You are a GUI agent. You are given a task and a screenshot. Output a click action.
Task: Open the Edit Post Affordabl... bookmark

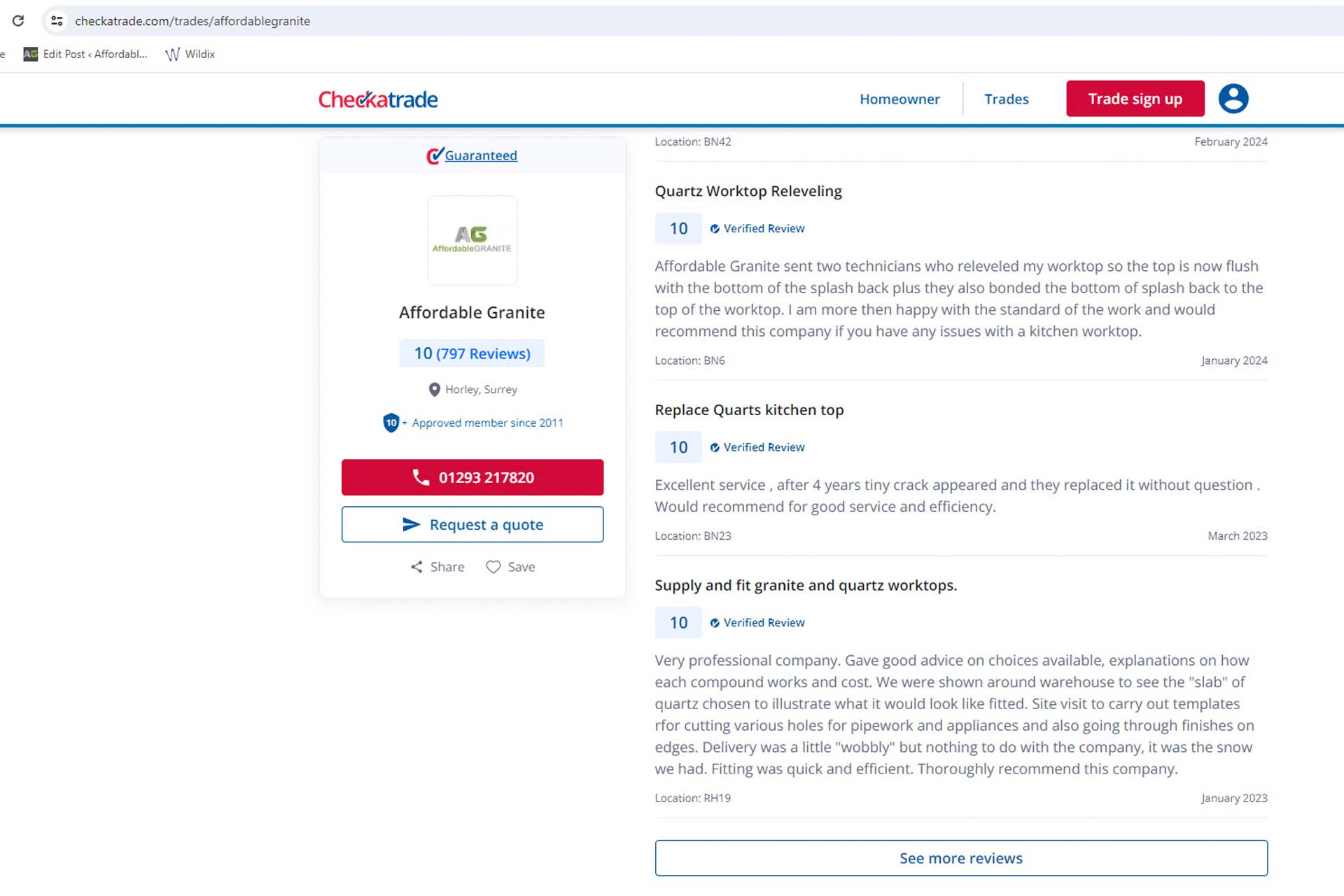pos(85,54)
